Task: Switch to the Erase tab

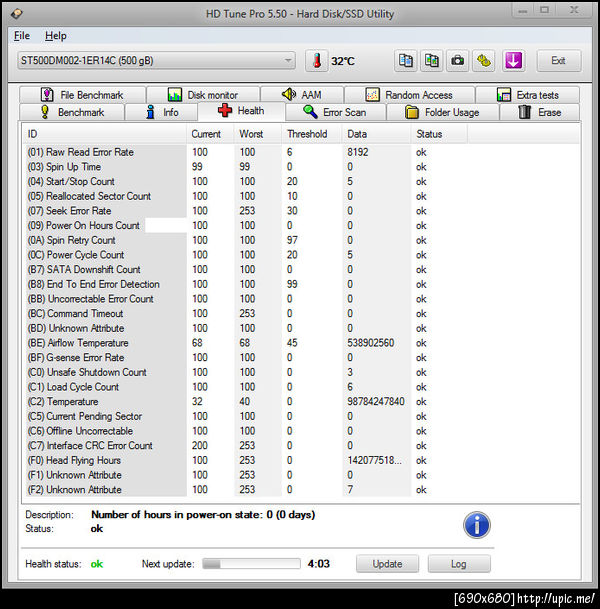Action: tap(540, 112)
